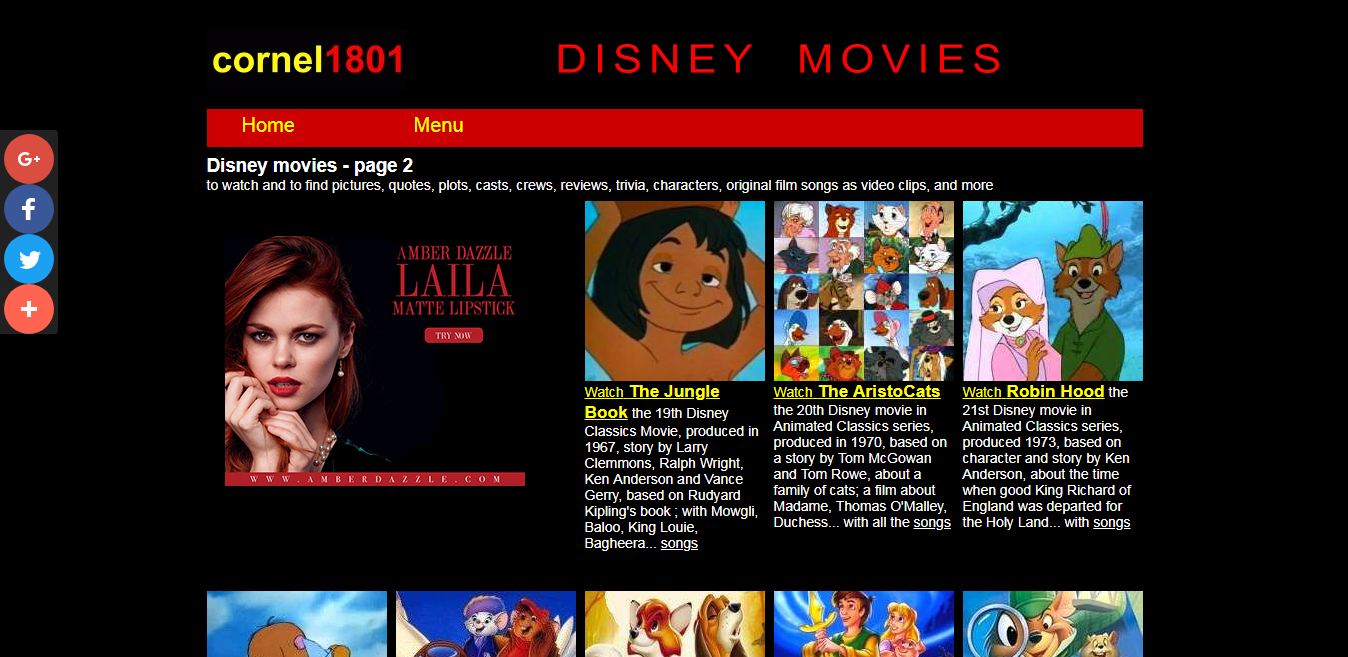Viewport: 1348px width, 657px height.
Task: Open the Winnie the Pooh bear thumbnail in the second row
Action: [x=297, y=624]
